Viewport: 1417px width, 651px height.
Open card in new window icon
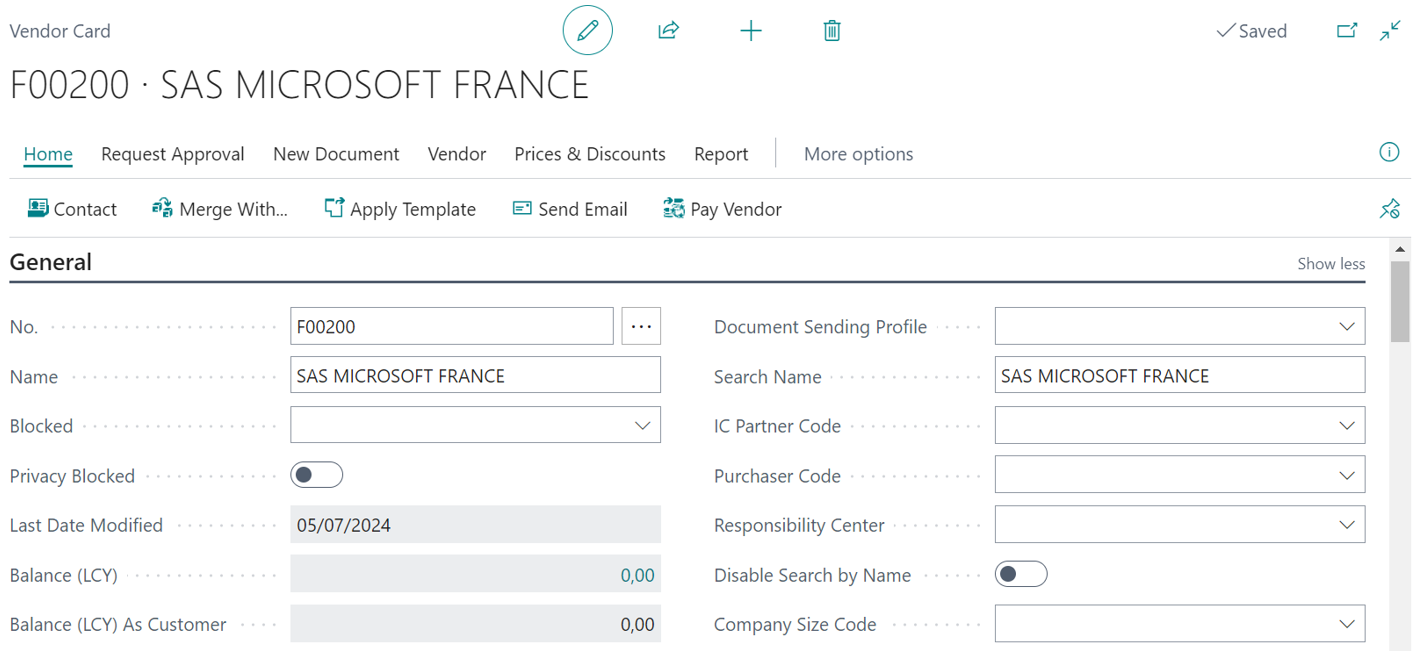click(x=1347, y=31)
